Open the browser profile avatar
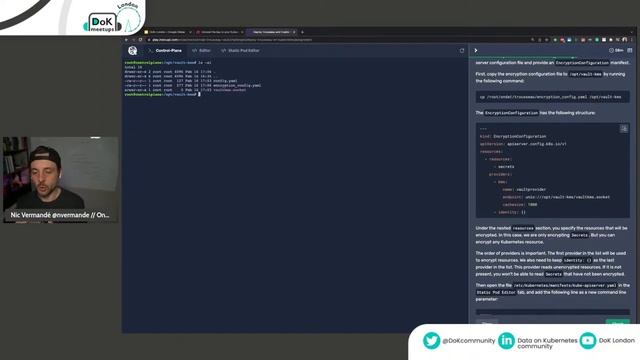Screen dimensions: 640x360 [x=624, y=40]
